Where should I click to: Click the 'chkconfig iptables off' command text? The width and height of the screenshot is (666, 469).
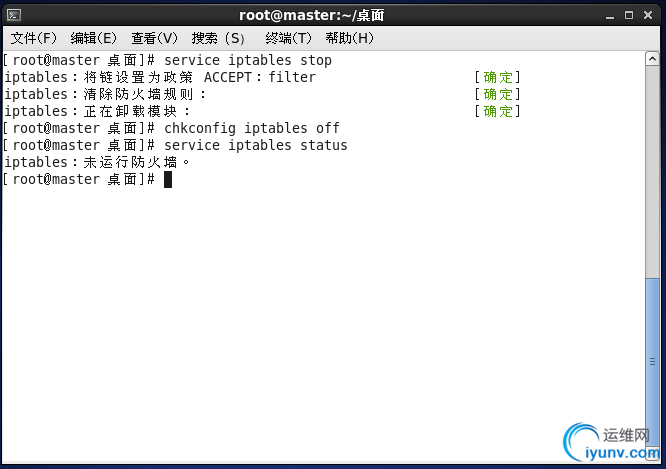[252, 128]
